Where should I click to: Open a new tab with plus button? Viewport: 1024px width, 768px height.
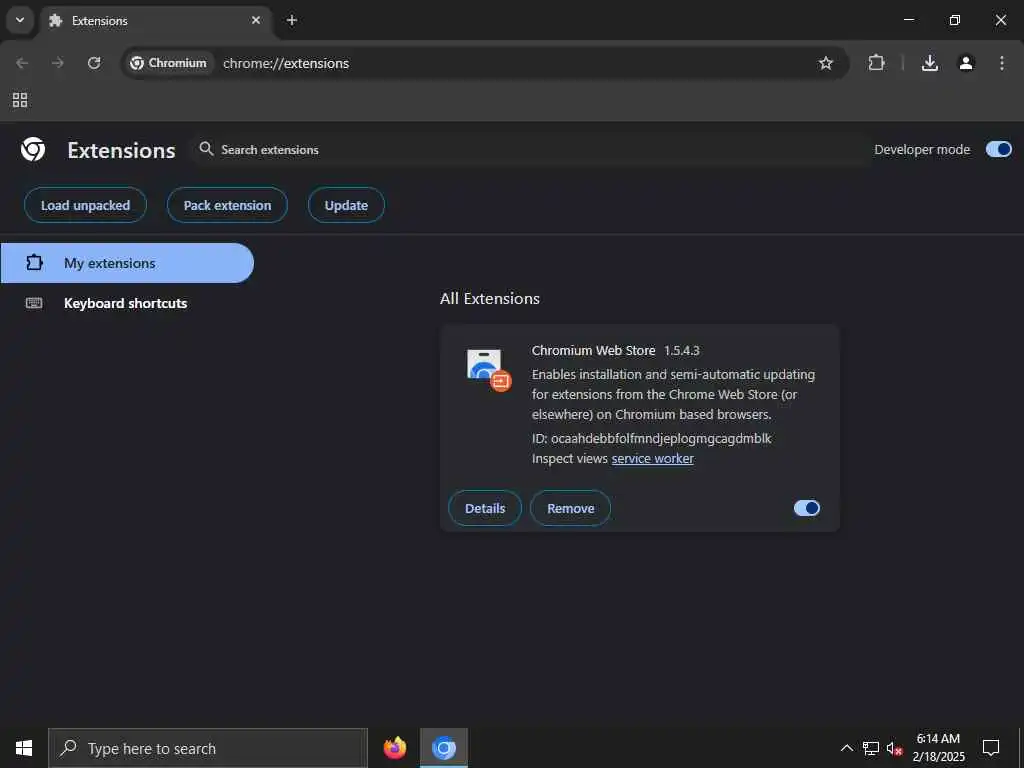(291, 20)
